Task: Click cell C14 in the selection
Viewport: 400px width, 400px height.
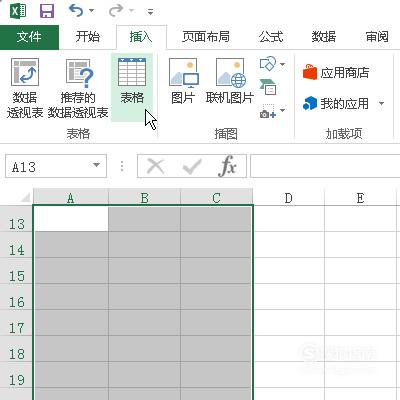Action: coord(216,244)
